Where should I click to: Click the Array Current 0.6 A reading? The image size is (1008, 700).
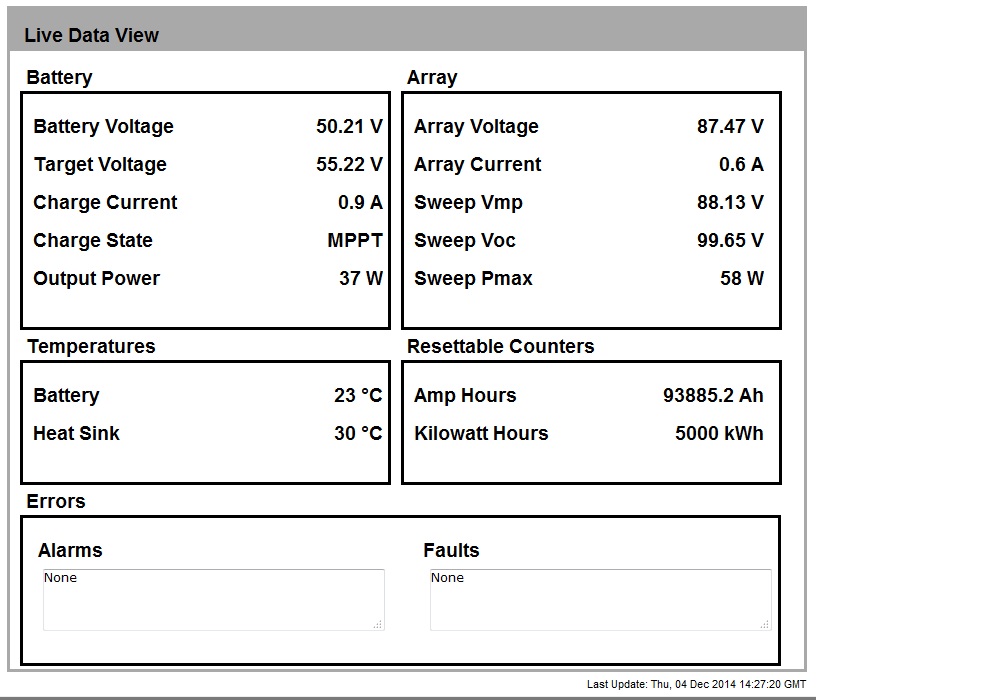pyautogui.click(x=741, y=164)
